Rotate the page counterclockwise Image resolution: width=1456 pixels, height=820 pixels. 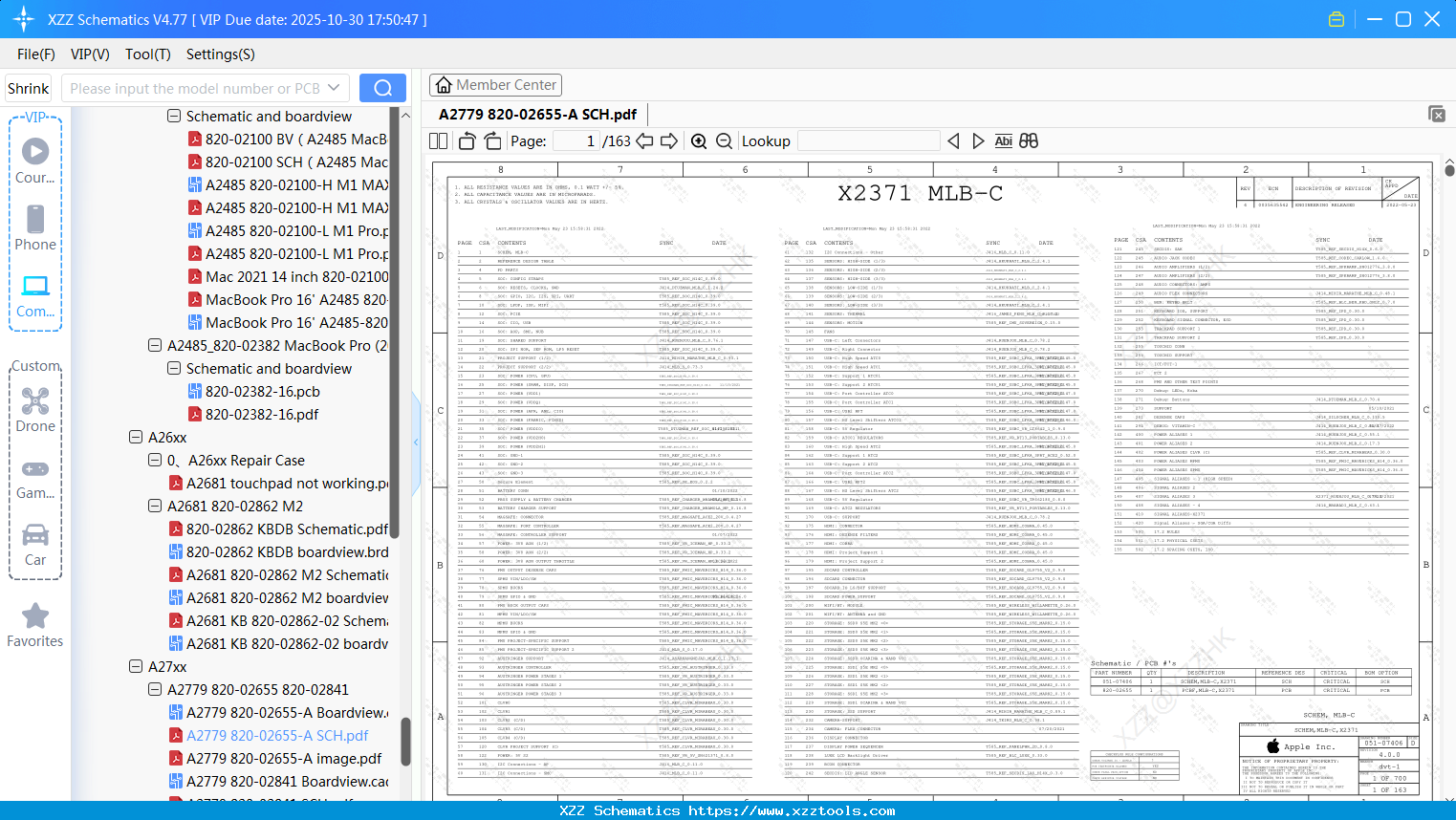click(x=467, y=141)
